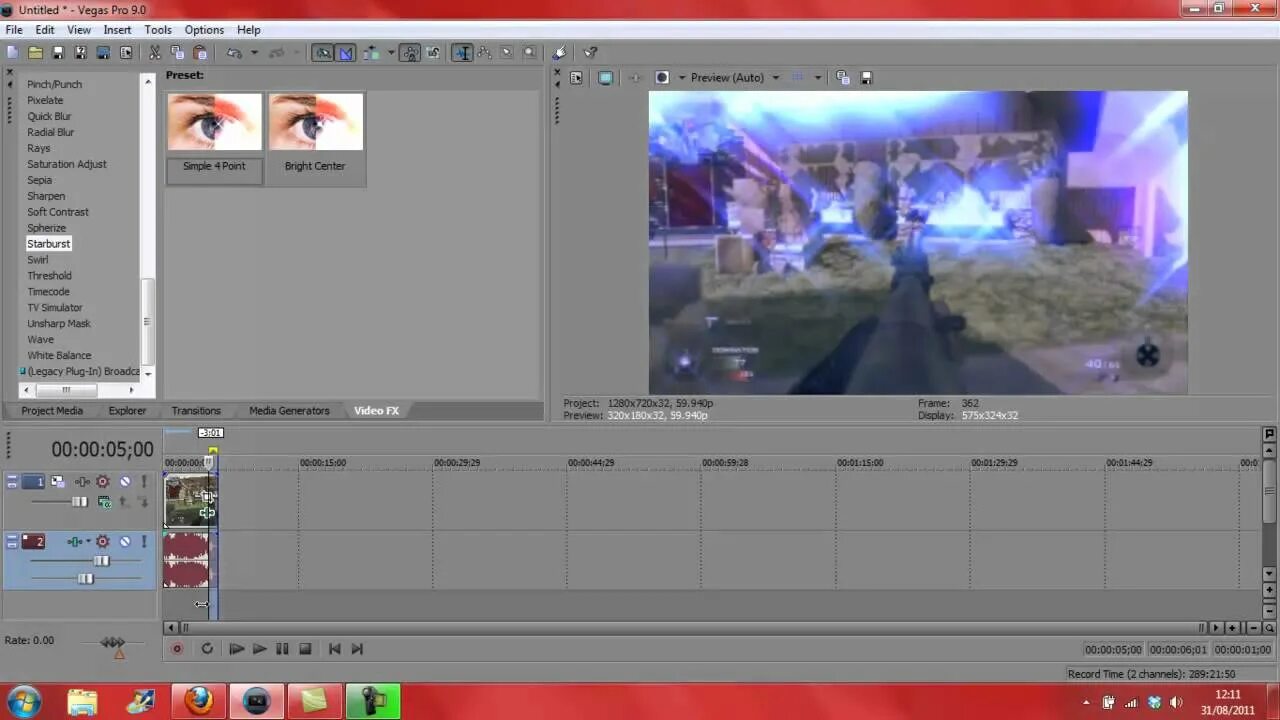Open the audio track 2 automation settings dropdown
Screen dimensions: 1280x720
point(88,540)
